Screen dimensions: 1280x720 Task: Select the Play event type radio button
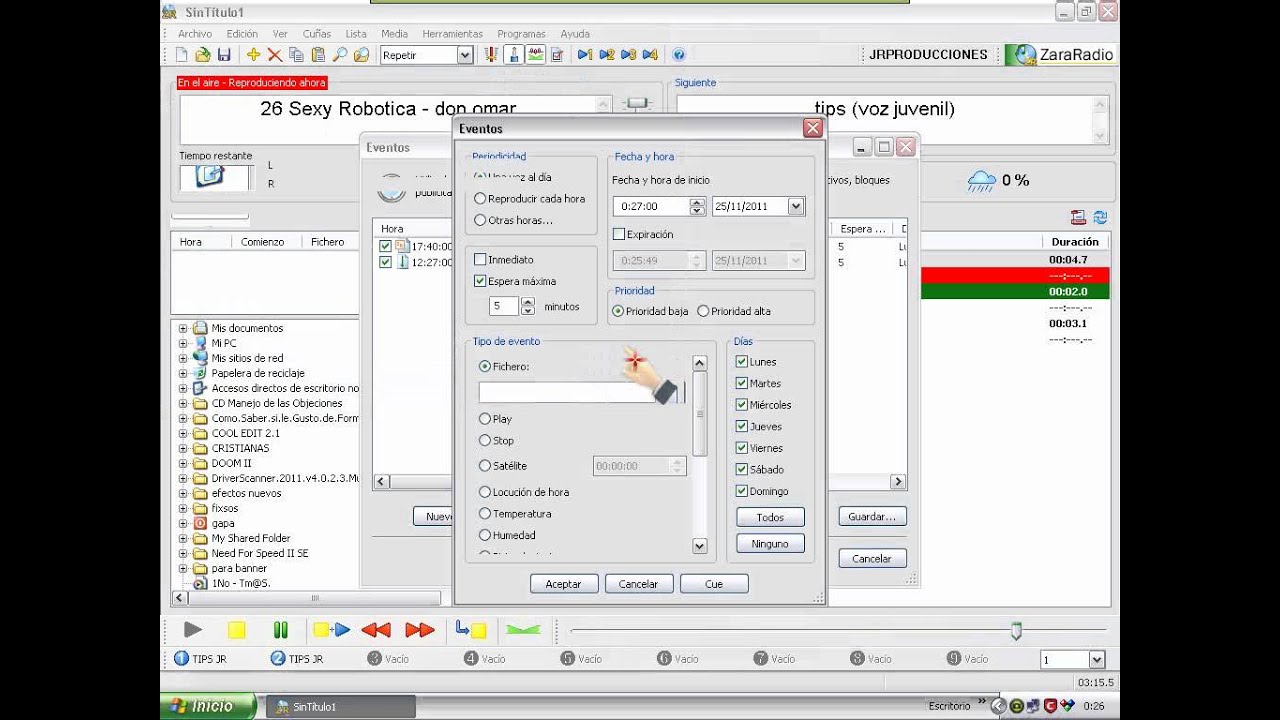(485, 419)
